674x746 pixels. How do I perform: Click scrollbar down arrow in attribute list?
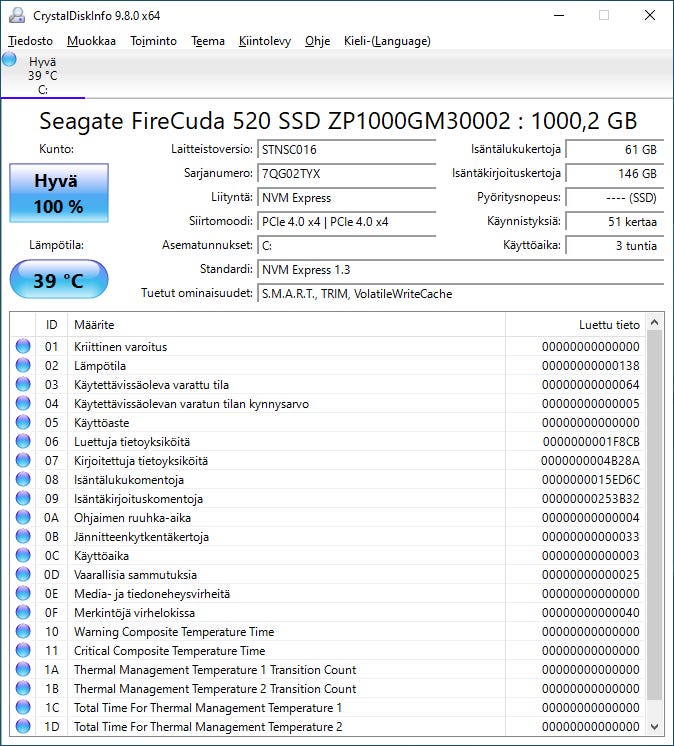[654, 727]
